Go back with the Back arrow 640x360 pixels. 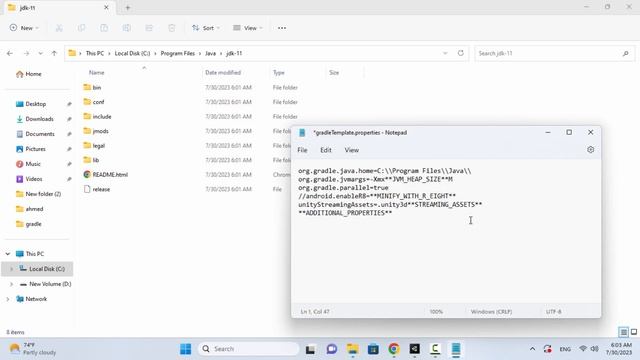[x=10, y=53]
